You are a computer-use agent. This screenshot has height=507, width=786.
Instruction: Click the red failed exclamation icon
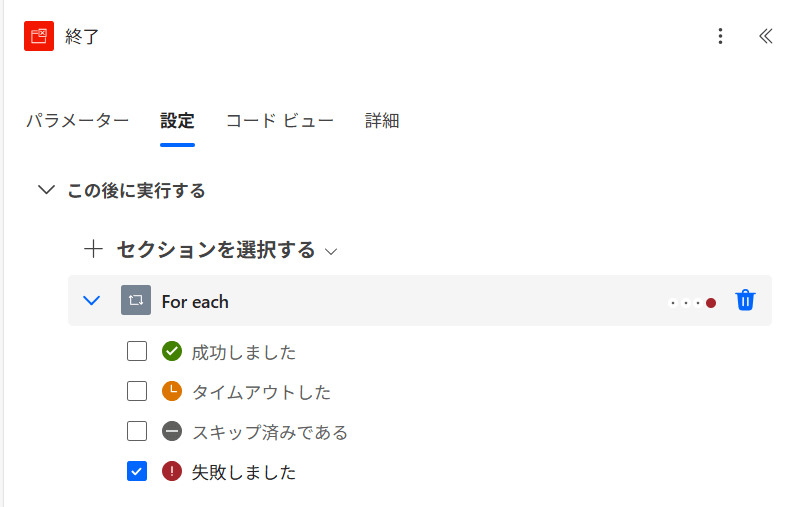point(172,471)
